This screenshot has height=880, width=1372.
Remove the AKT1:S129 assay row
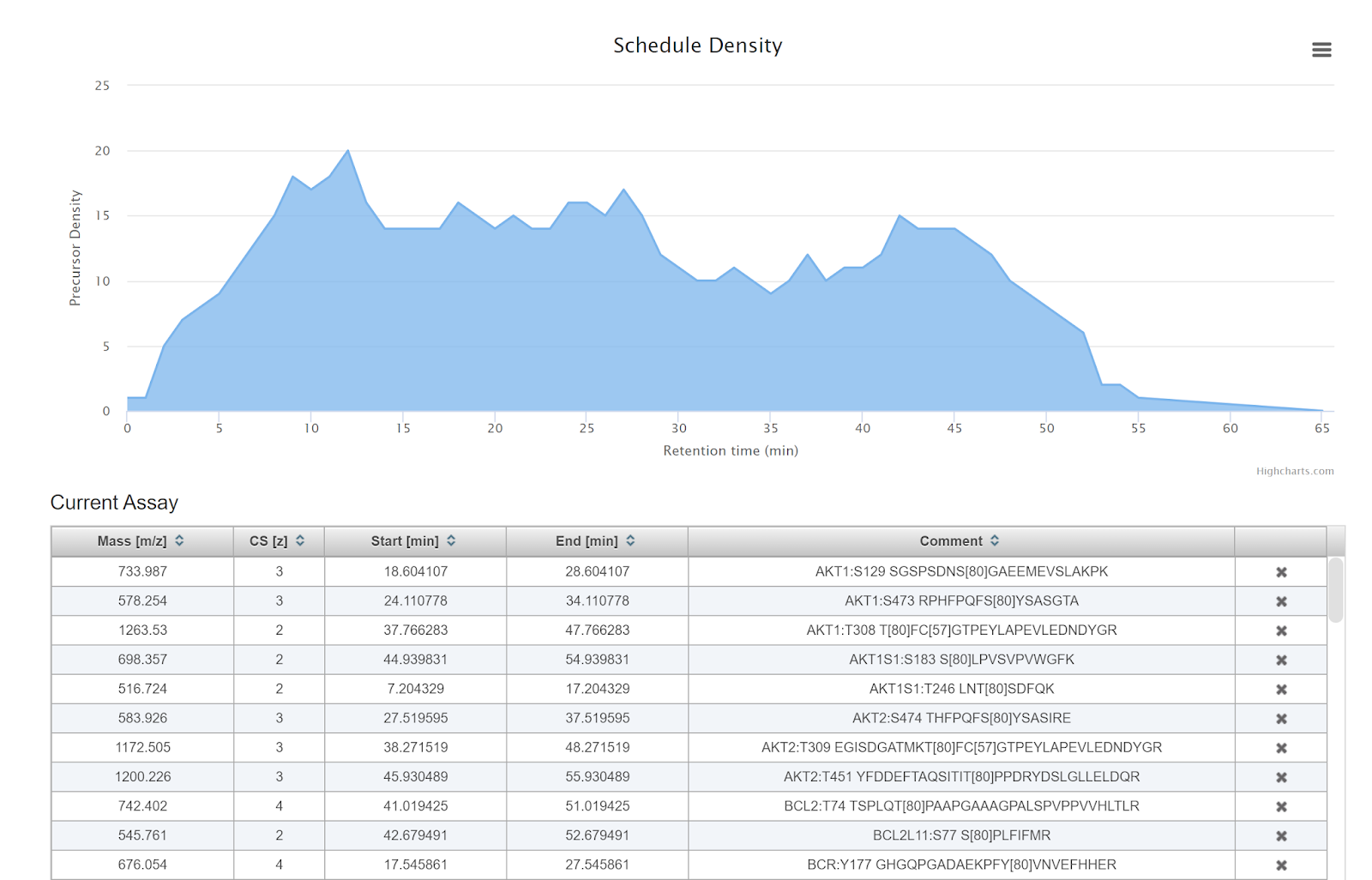coord(1281,571)
